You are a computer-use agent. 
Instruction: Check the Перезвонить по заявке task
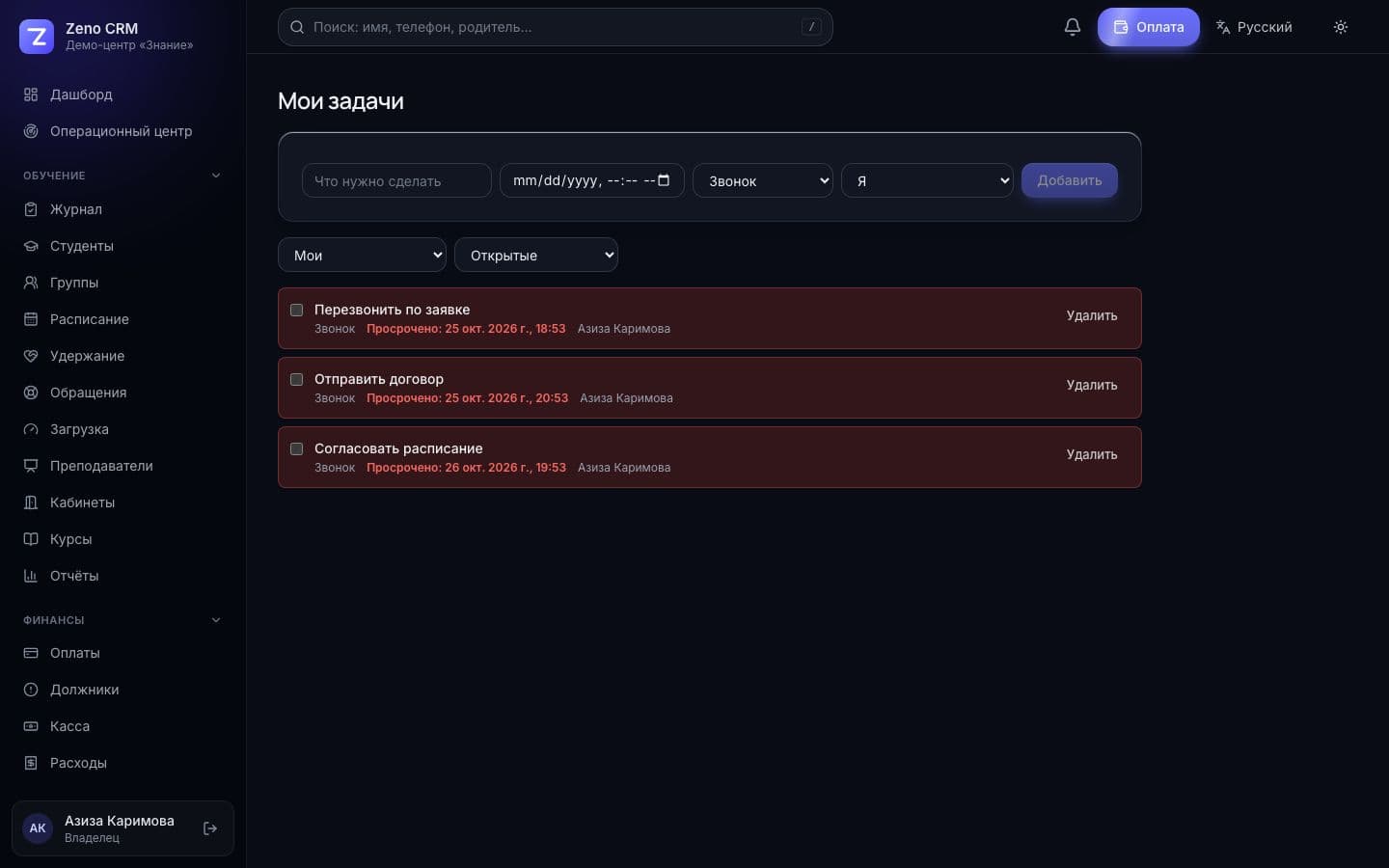tap(297, 310)
